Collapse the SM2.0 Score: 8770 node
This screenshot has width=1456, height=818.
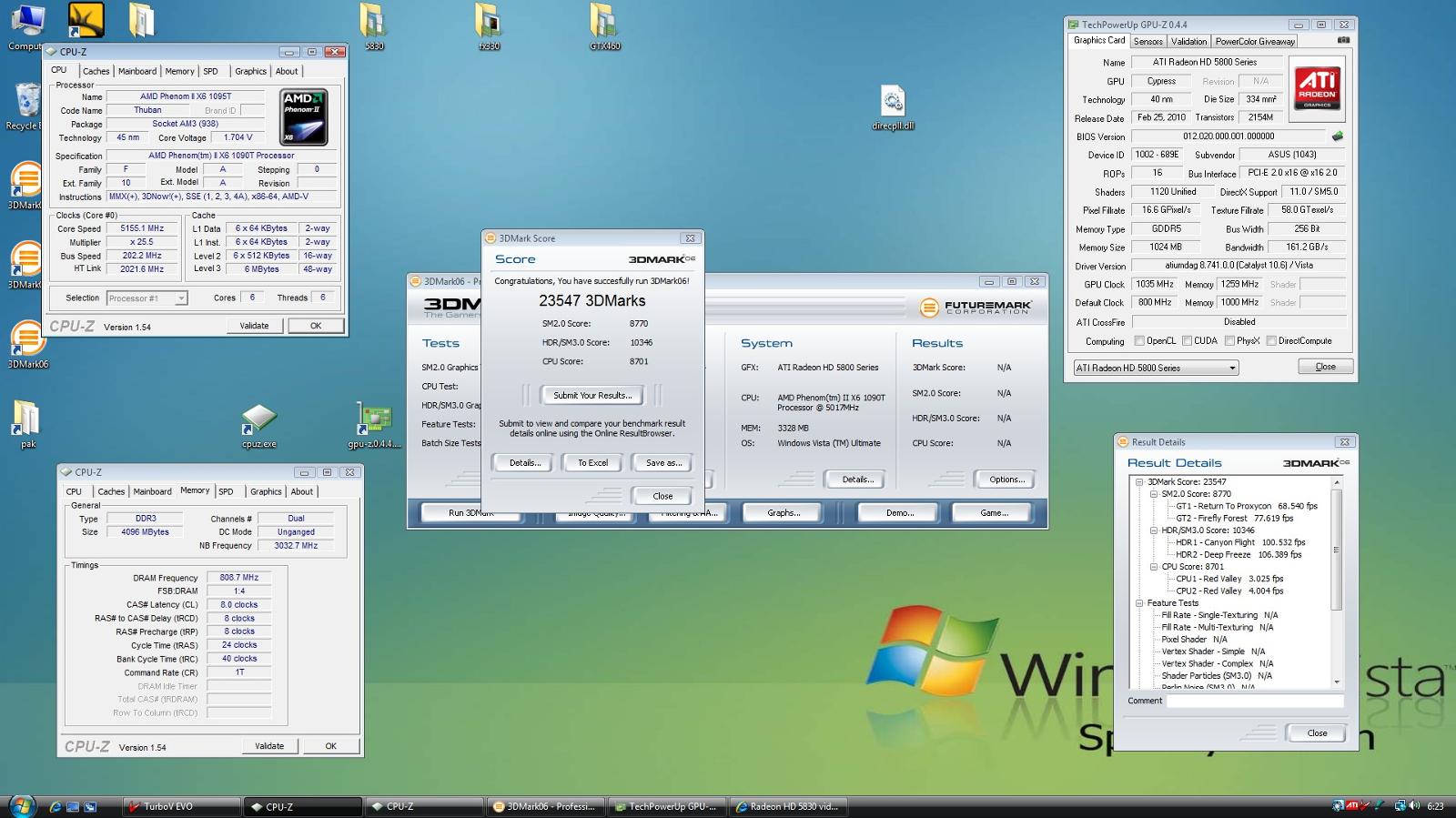click(1154, 494)
